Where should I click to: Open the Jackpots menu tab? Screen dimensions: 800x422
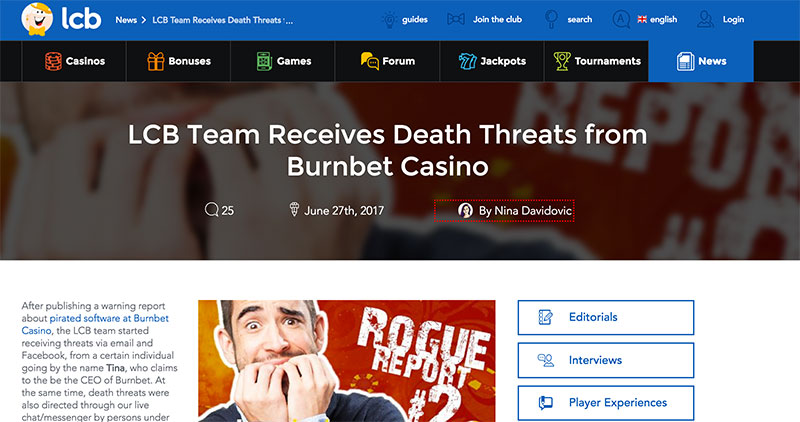click(x=492, y=61)
